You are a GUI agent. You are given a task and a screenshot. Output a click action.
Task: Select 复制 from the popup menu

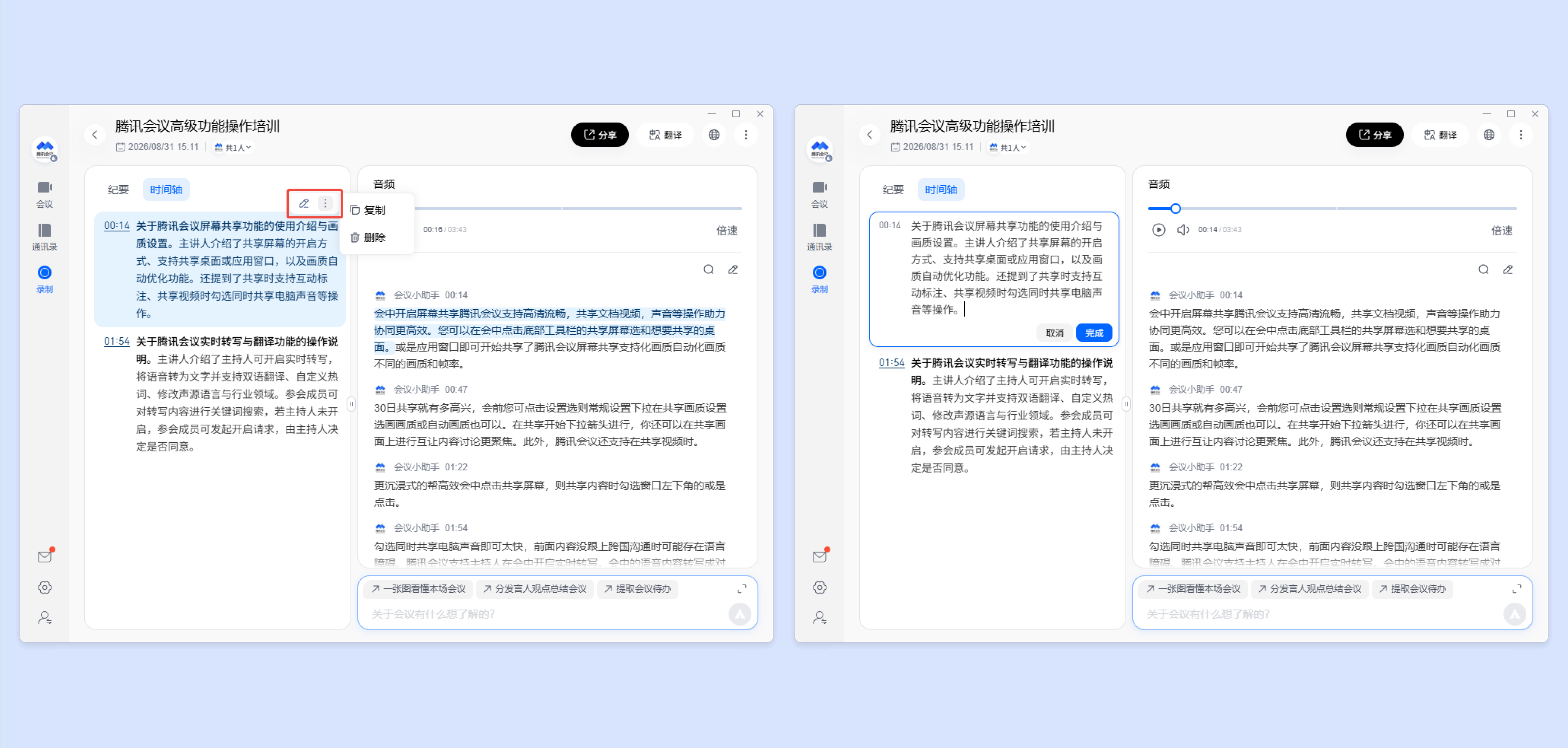coord(368,210)
